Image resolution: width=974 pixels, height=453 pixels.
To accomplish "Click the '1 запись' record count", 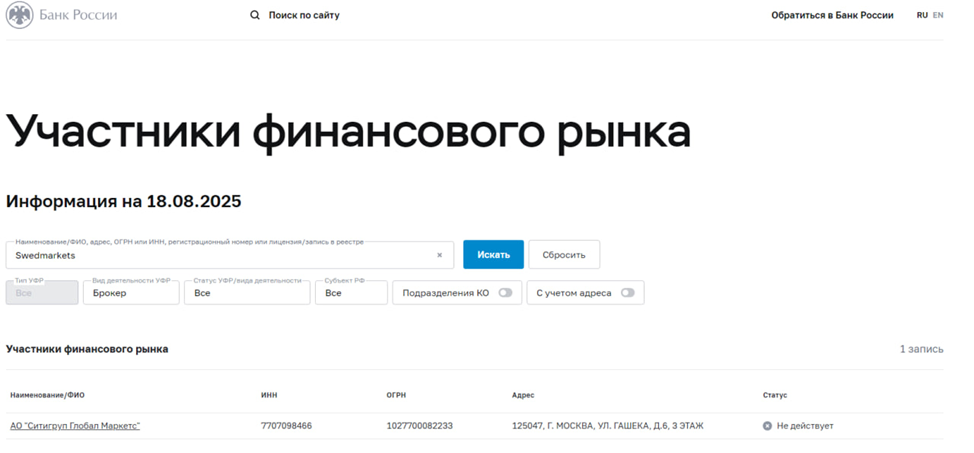I will [922, 349].
